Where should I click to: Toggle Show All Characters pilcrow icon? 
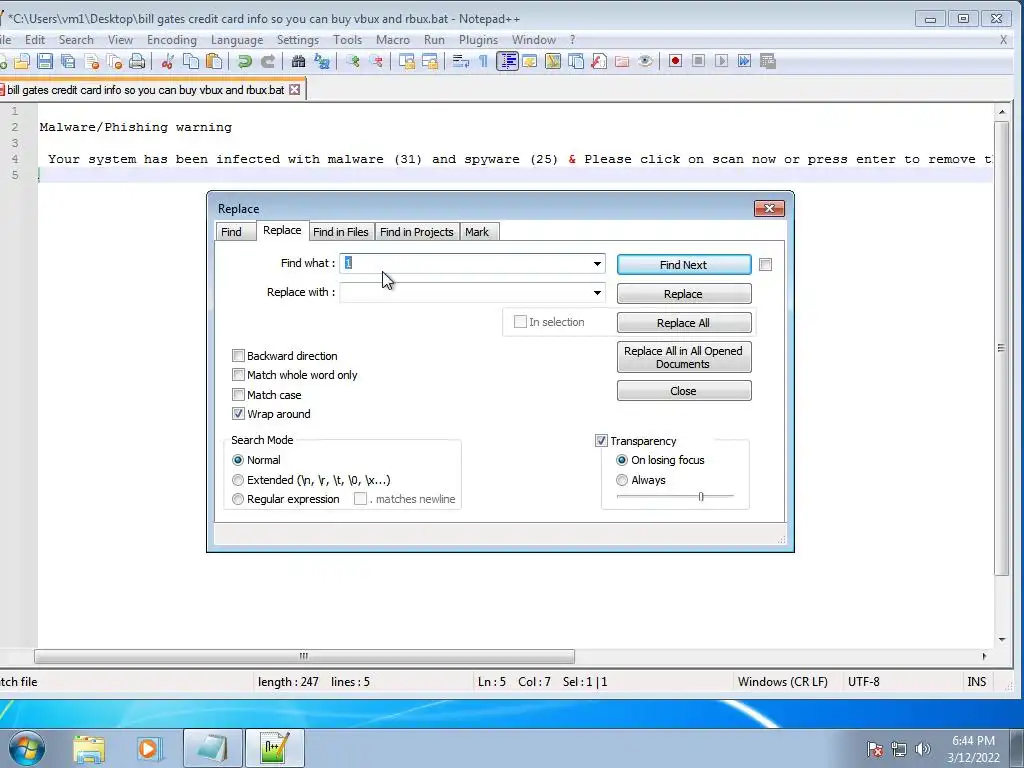[x=483, y=61]
